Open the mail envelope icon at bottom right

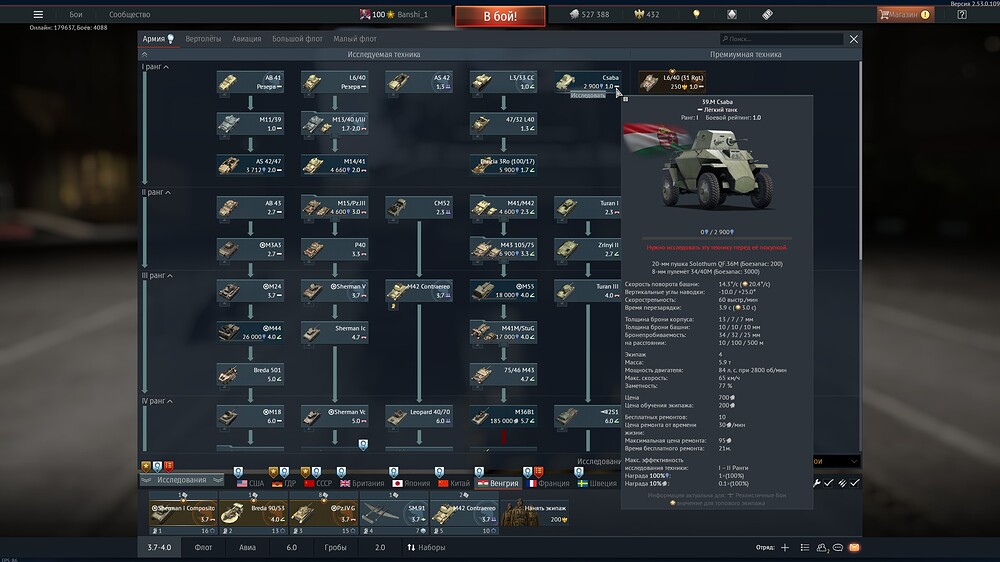click(x=853, y=548)
